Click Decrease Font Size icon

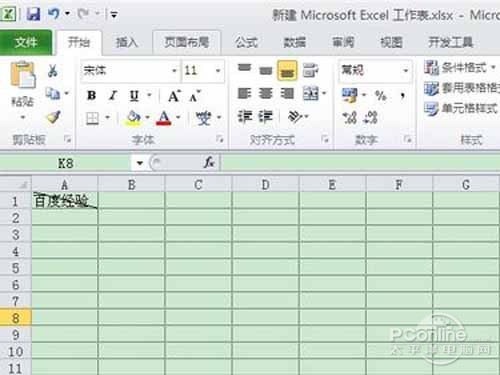195,96
